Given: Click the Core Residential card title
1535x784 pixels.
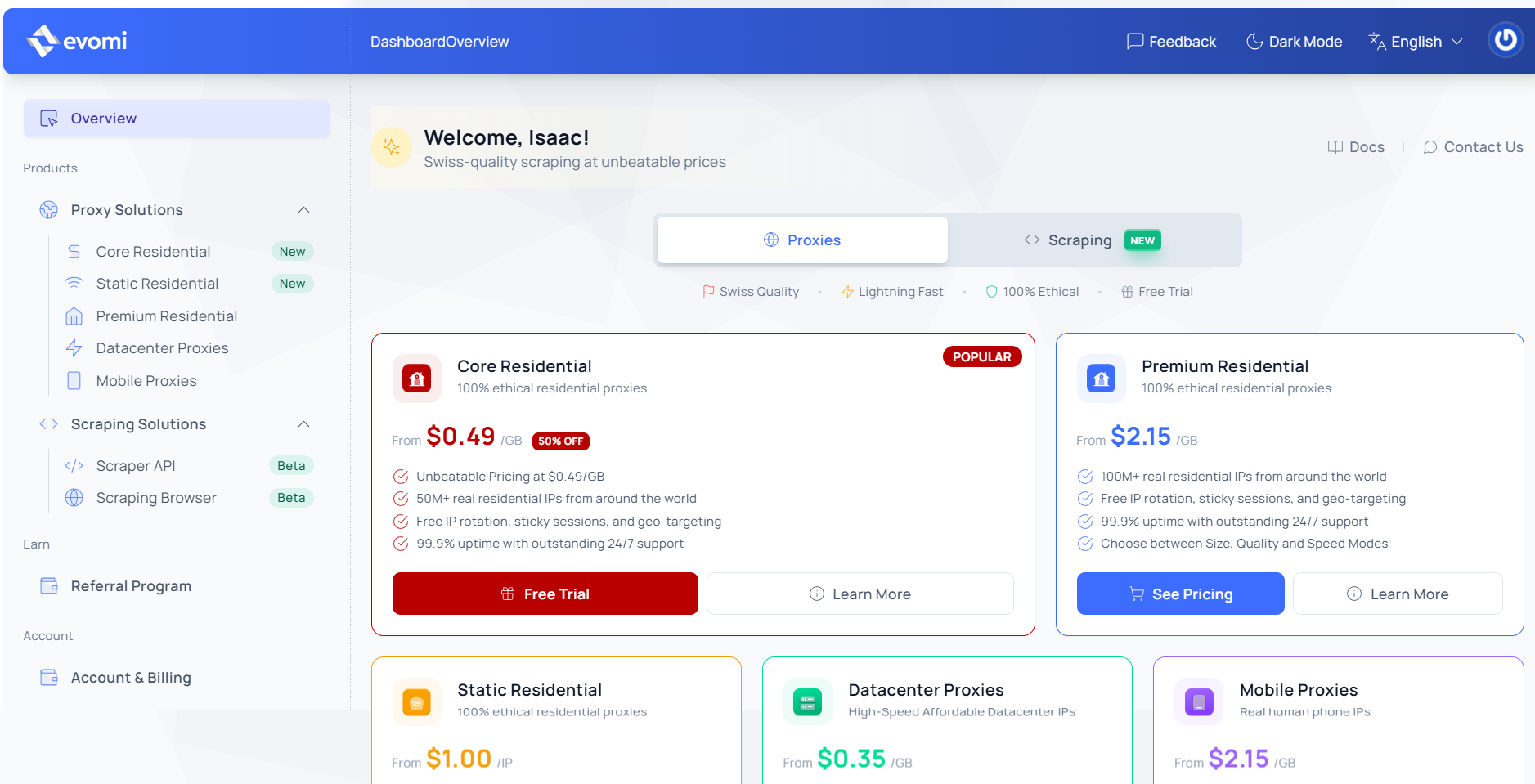Looking at the screenshot, I should click(524, 366).
